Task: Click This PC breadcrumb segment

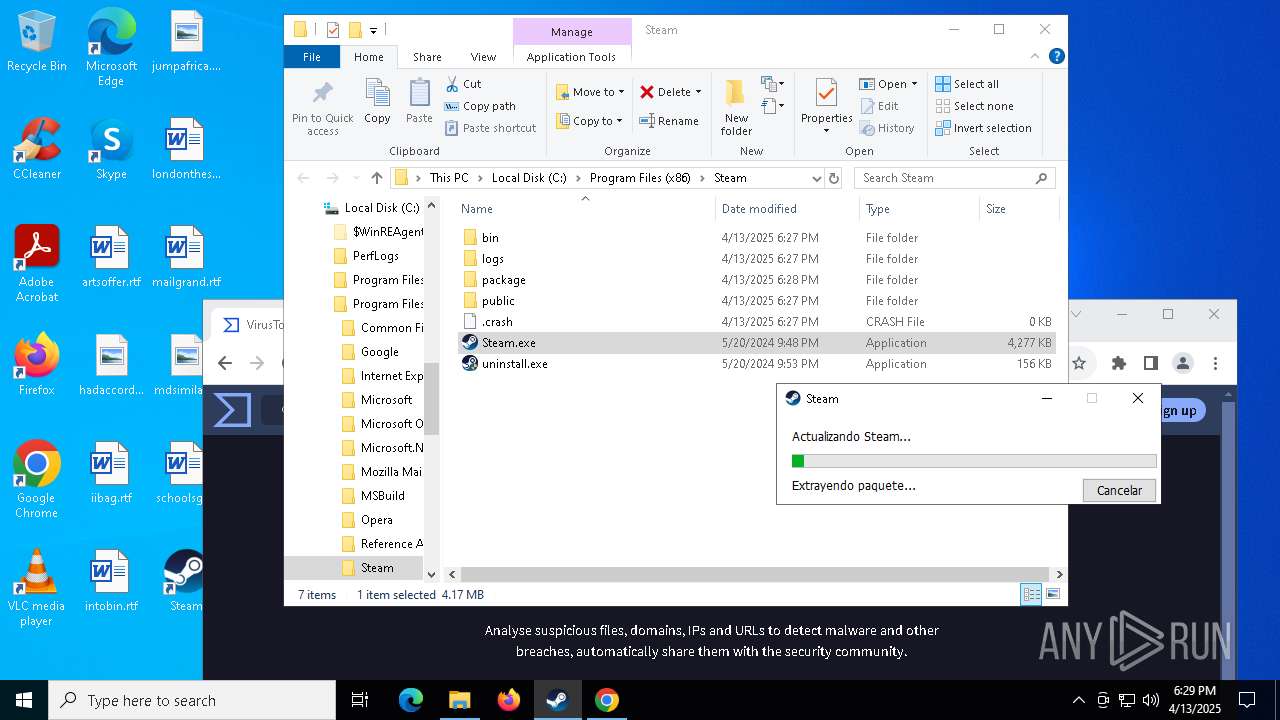Action: [449, 178]
